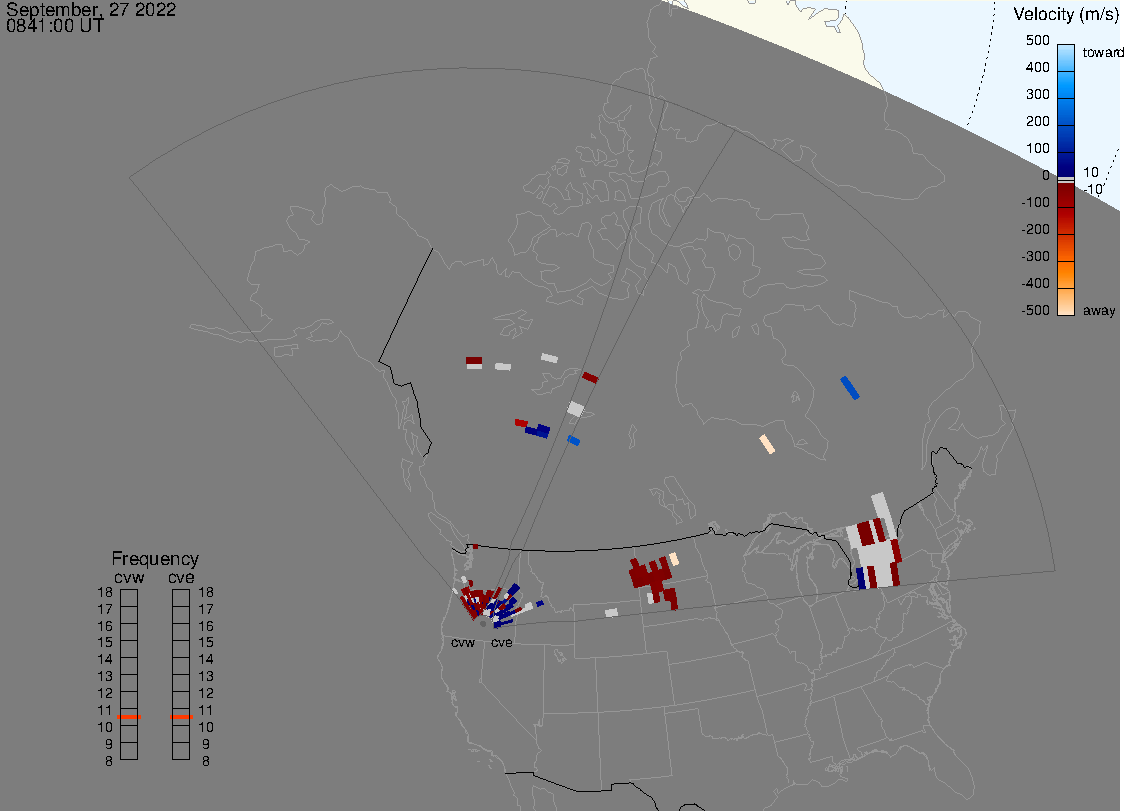This screenshot has width=1124, height=811.
Task: Click the "Frequency" legend title
Action: [155, 559]
